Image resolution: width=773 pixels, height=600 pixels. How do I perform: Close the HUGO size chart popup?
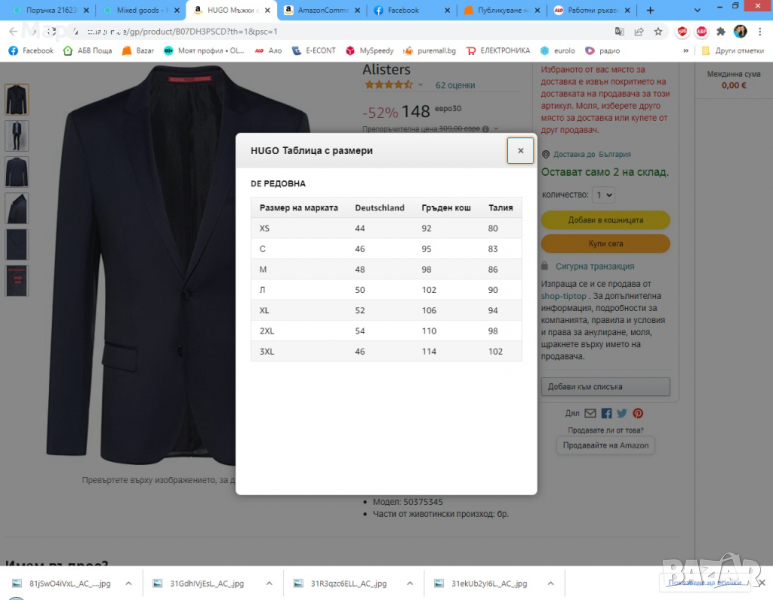coord(520,151)
